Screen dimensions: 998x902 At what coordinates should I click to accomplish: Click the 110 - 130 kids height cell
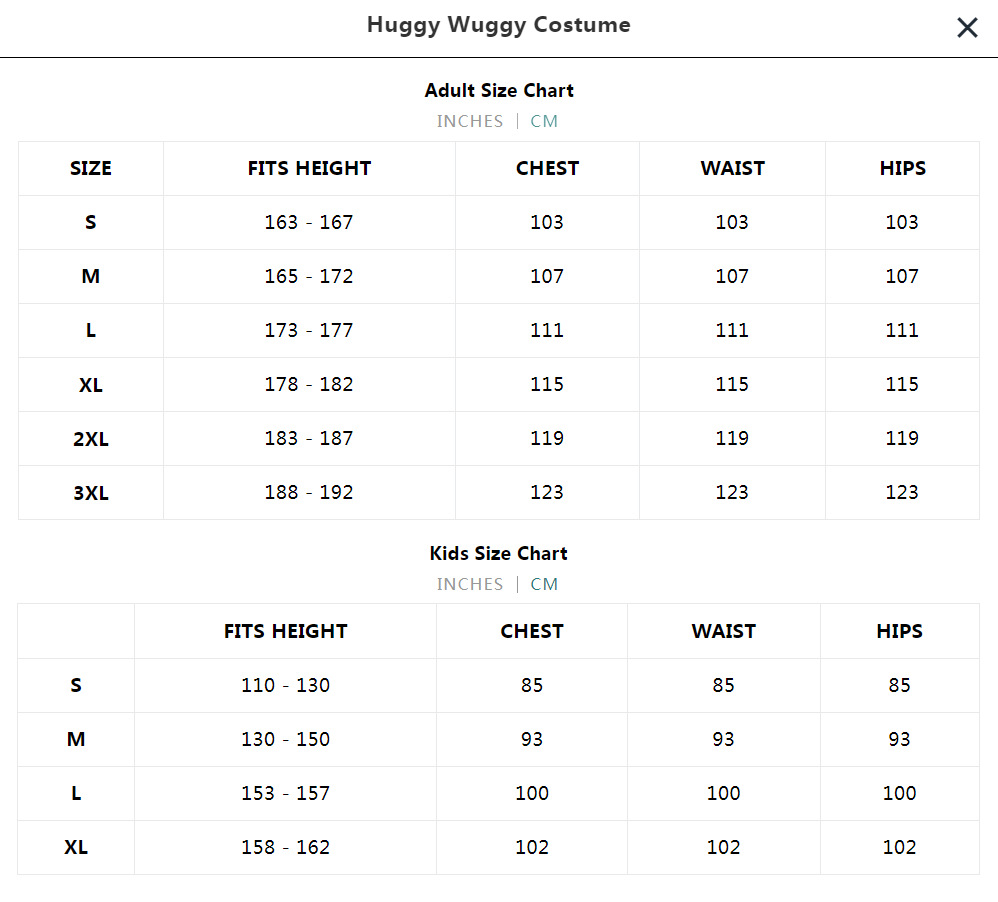tap(285, 685)
